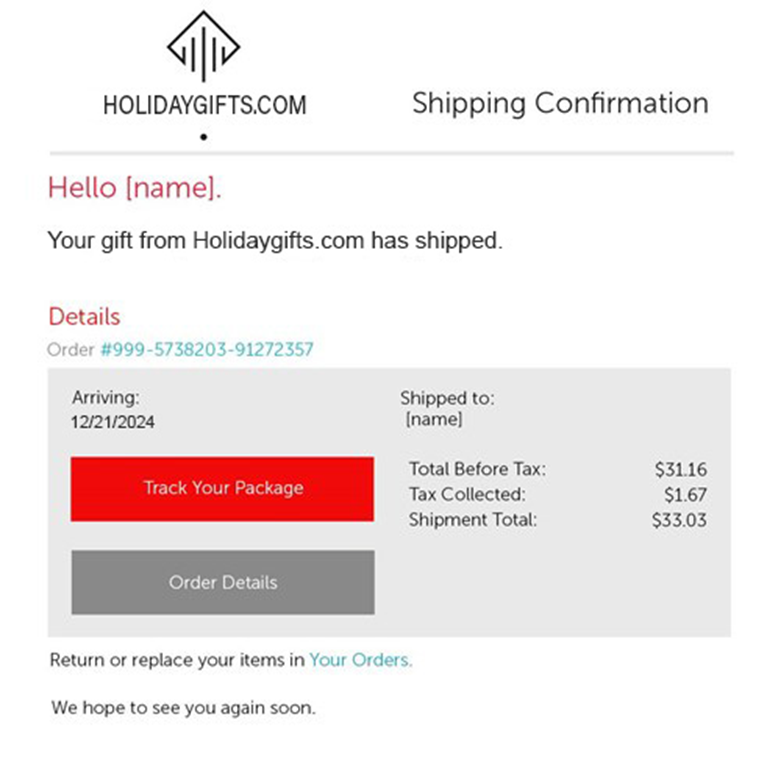Click the $1.67 tax amount
Screen dimensions: 781x781
[685, 494]
